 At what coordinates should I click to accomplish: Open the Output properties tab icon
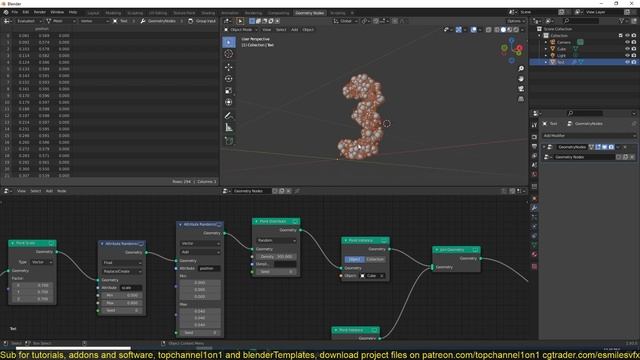pyautogui.click(x=534, y=147)
